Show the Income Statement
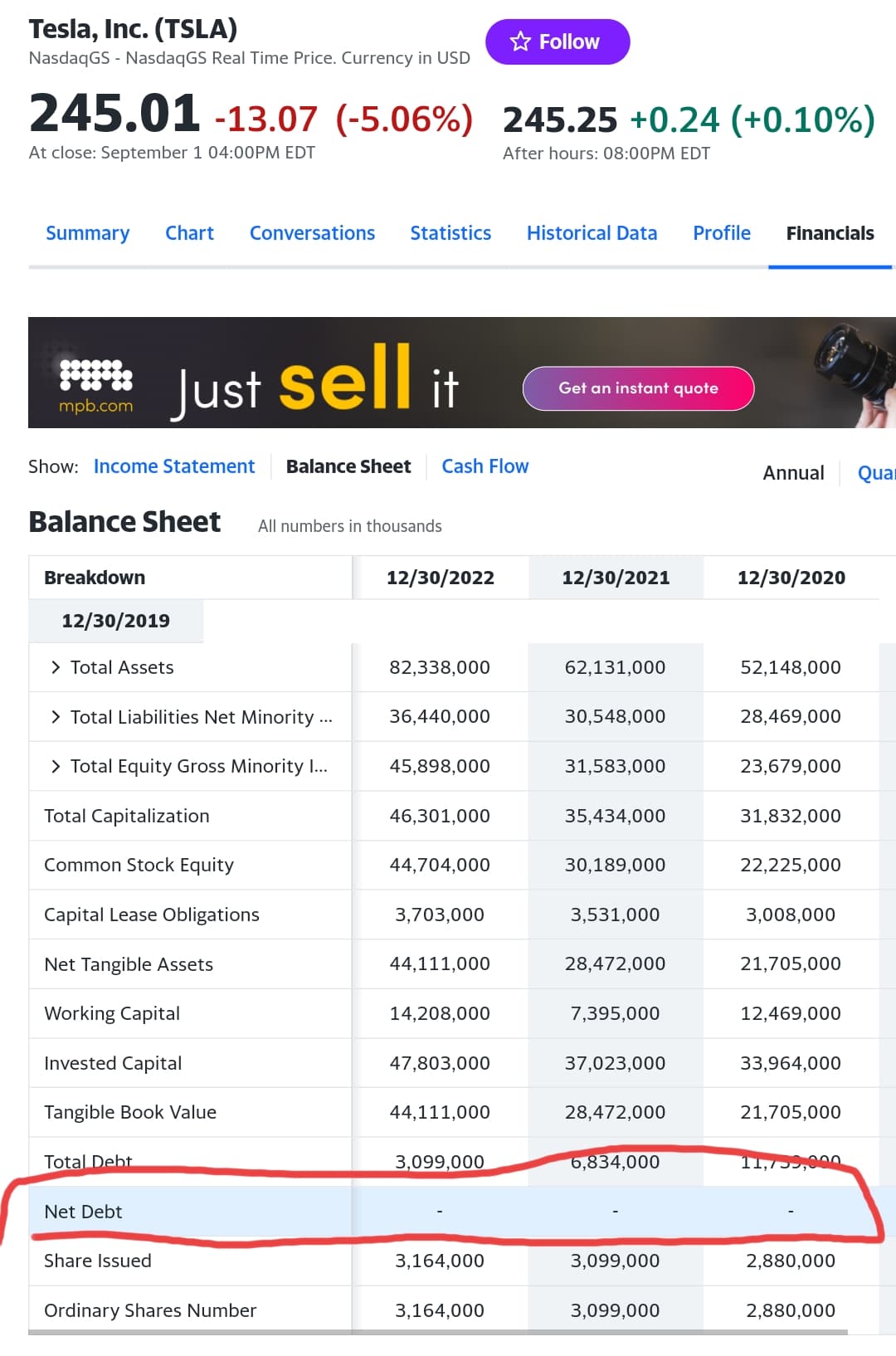This screenshot has height=1356, width=896. 174,466
